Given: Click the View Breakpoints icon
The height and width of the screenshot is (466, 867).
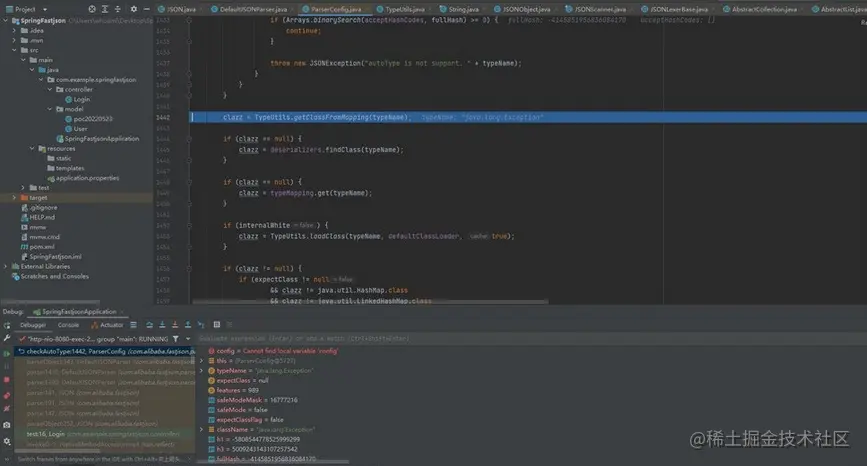Looking at the screenshot, I should coord(7,395).
